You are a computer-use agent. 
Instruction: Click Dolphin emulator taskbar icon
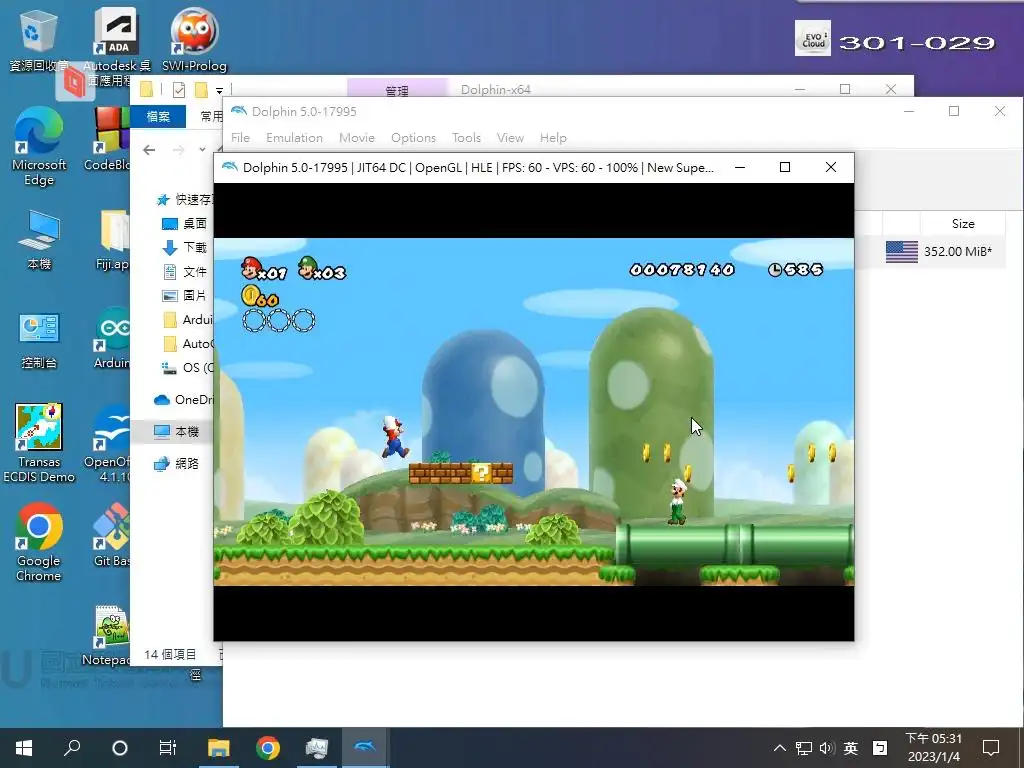(365, 748)
